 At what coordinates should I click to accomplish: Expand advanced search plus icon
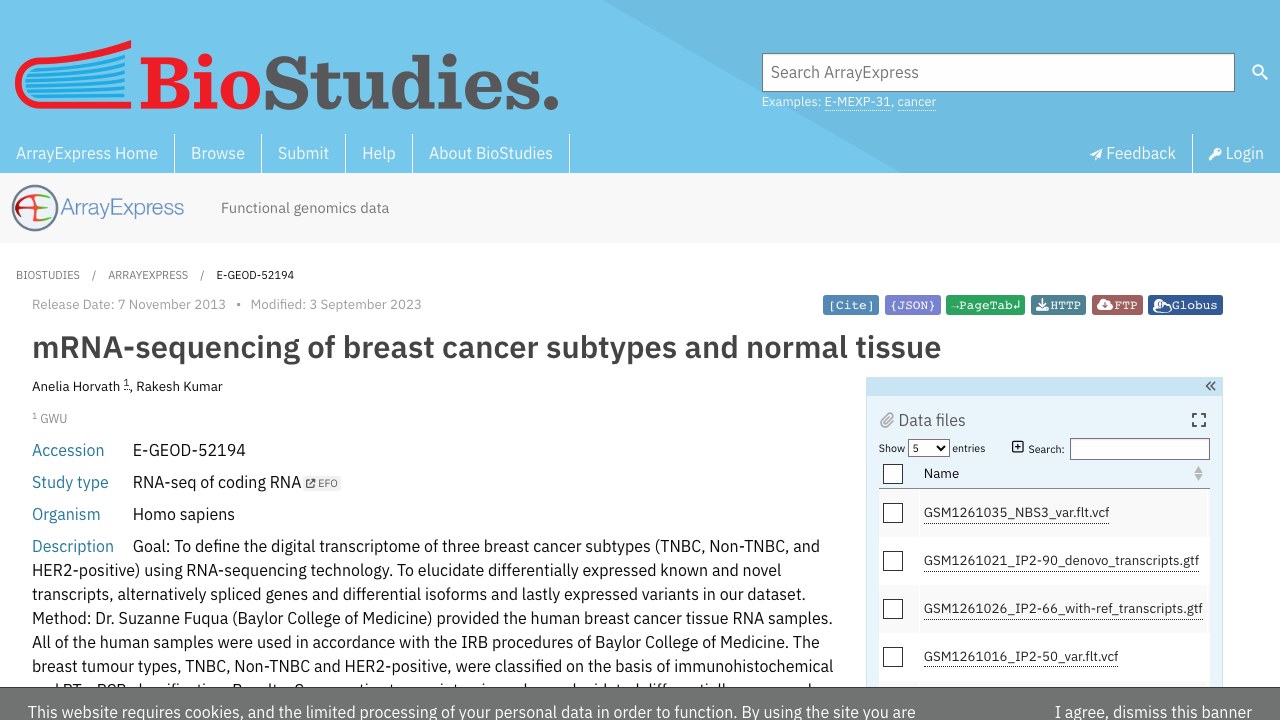(1018, 447)
